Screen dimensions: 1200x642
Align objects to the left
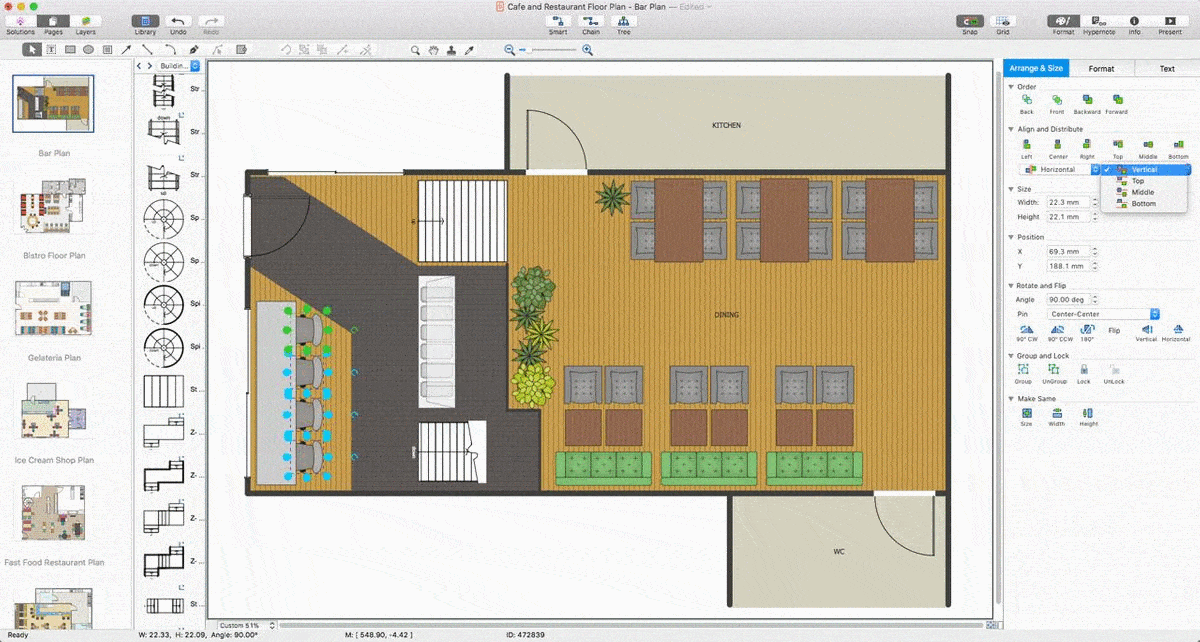[x=1026, y=146]
